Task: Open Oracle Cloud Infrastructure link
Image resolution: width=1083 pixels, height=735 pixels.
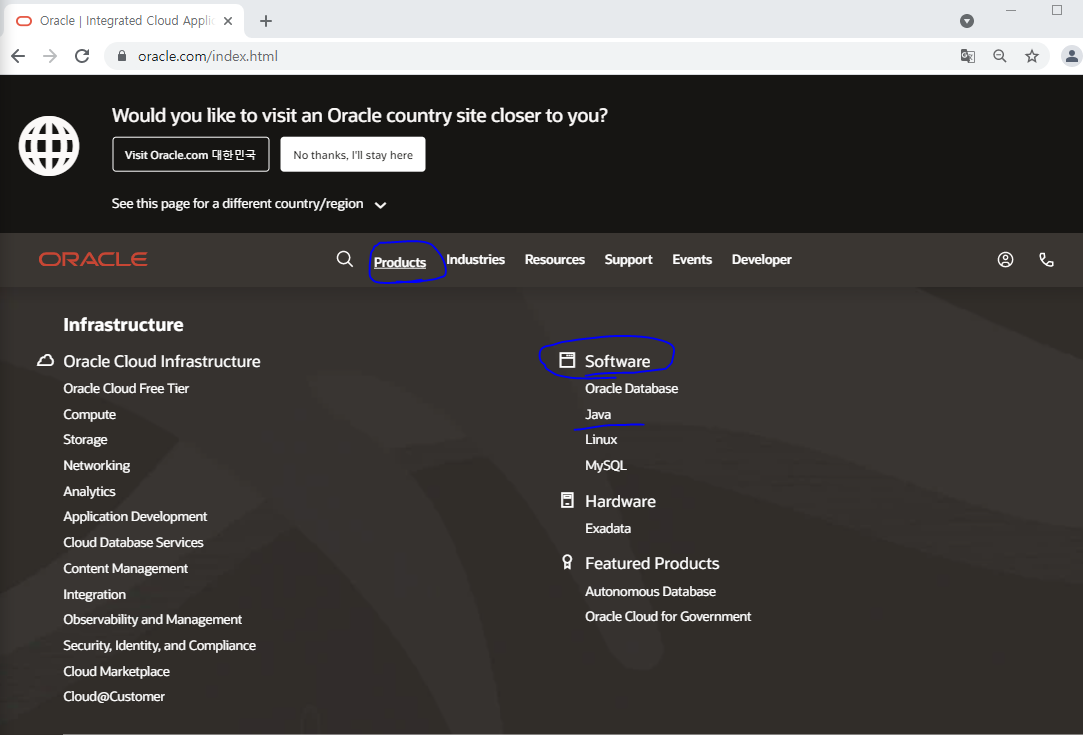Action: point(162,361)
